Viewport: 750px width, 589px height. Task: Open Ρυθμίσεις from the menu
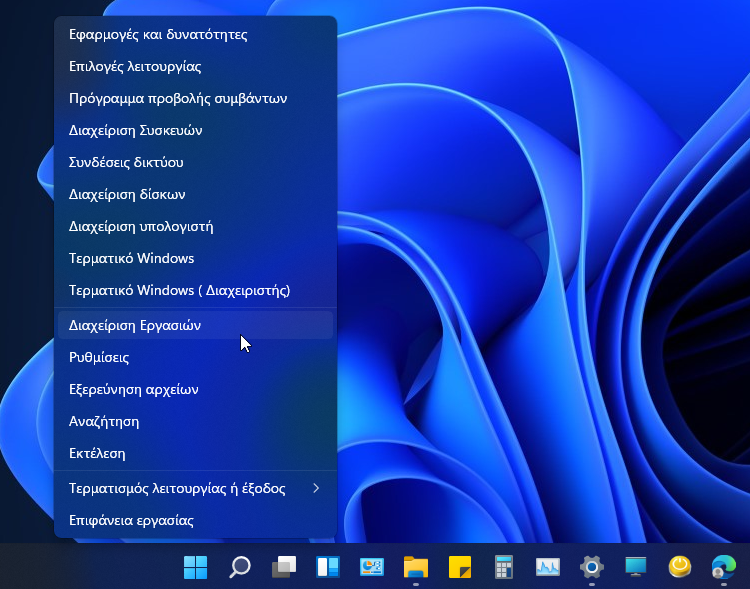(x=195, y=357)
